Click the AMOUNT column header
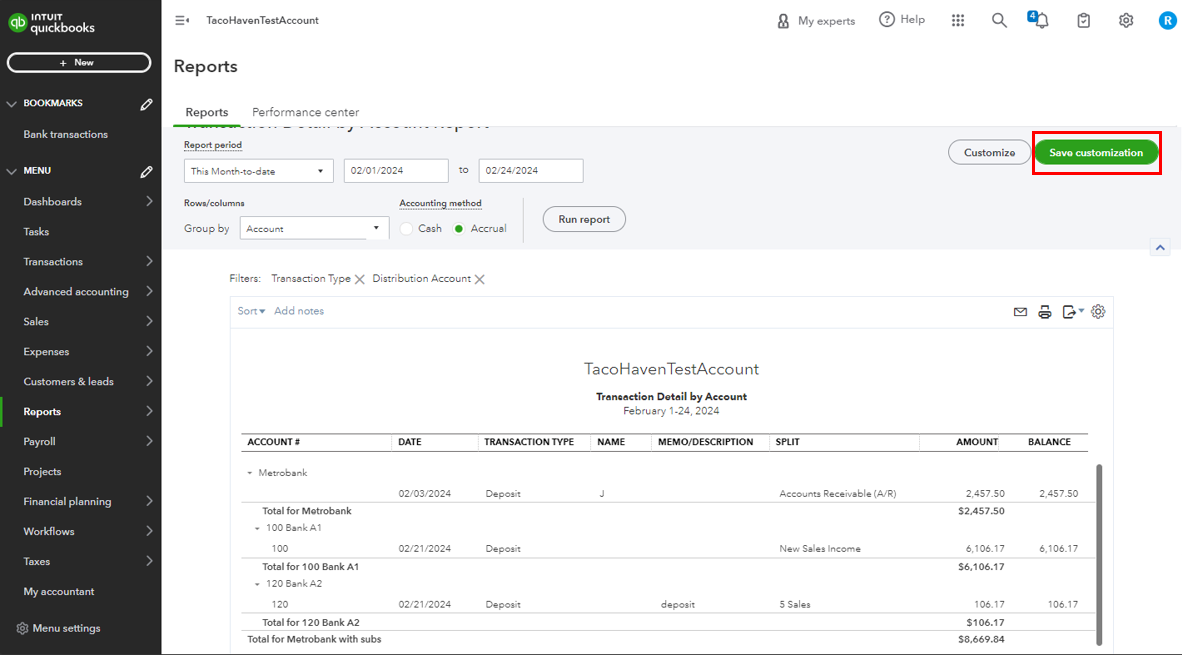Image resolution: width=1182 pixels, height=656 pixels. click(x=977, y=443)
